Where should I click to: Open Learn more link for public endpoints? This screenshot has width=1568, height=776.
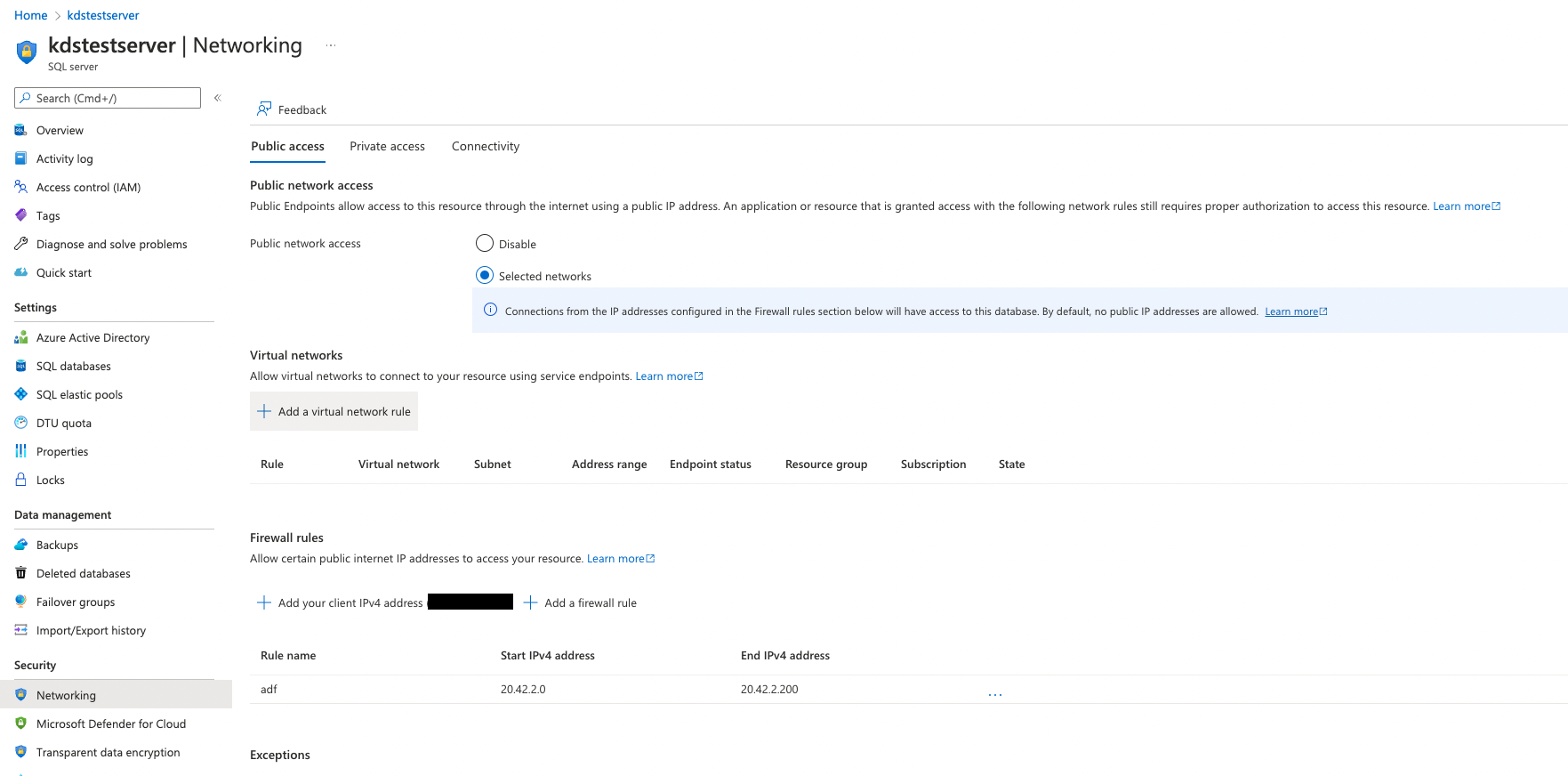pos(1467,206)
